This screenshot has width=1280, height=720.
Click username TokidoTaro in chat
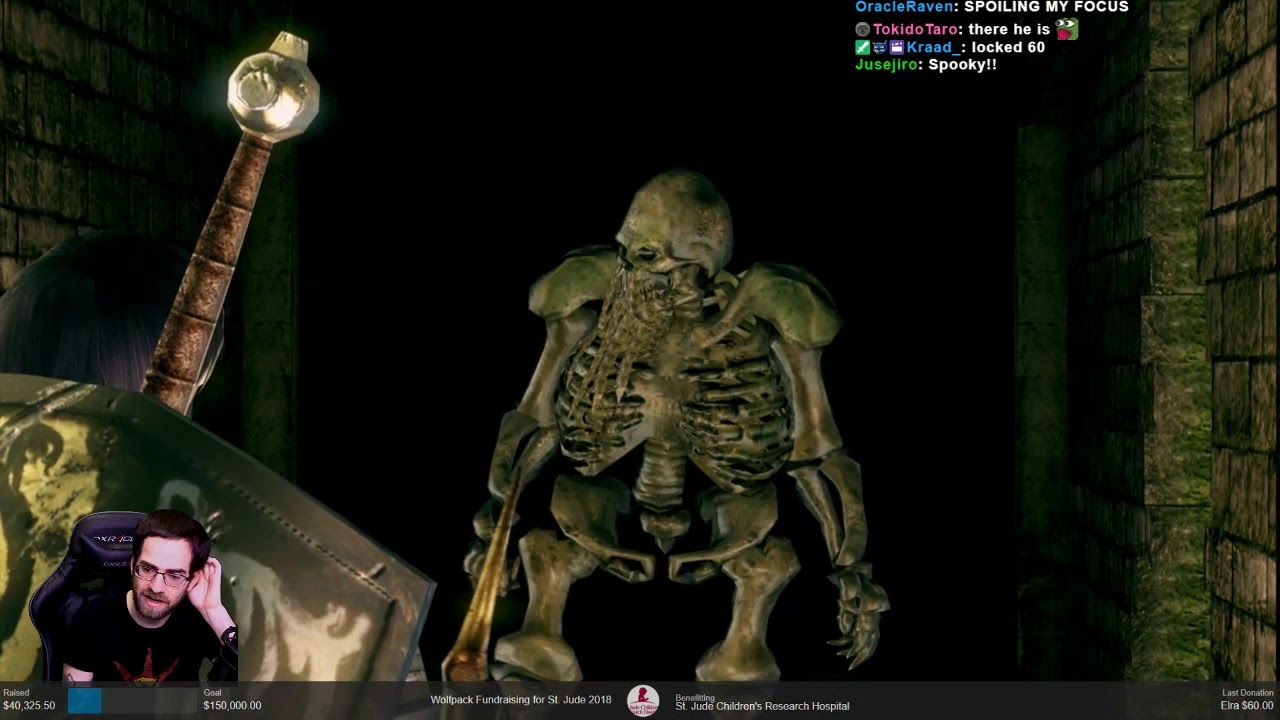click(x=915, y=30)
